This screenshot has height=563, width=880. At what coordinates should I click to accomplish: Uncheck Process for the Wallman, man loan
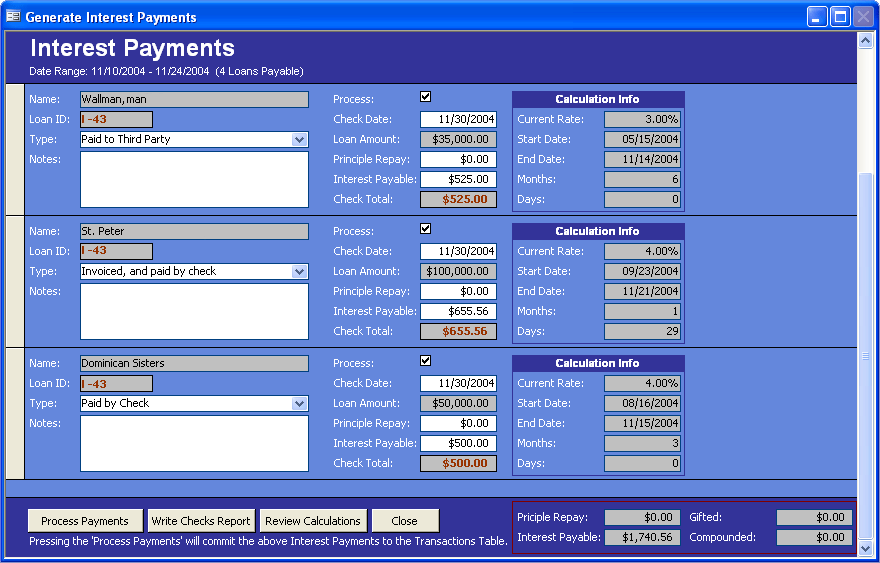426,97
